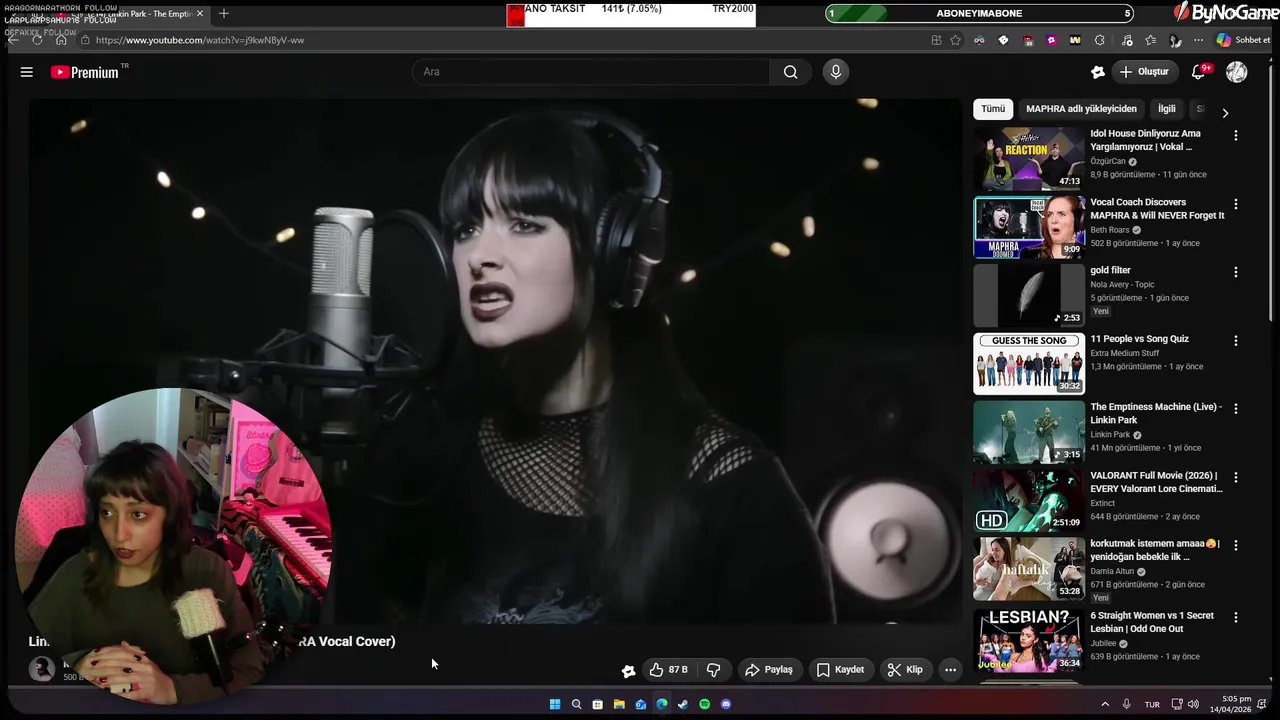
Task: Open VALORANT Full Movie thumbnail
Action: 1029,500
